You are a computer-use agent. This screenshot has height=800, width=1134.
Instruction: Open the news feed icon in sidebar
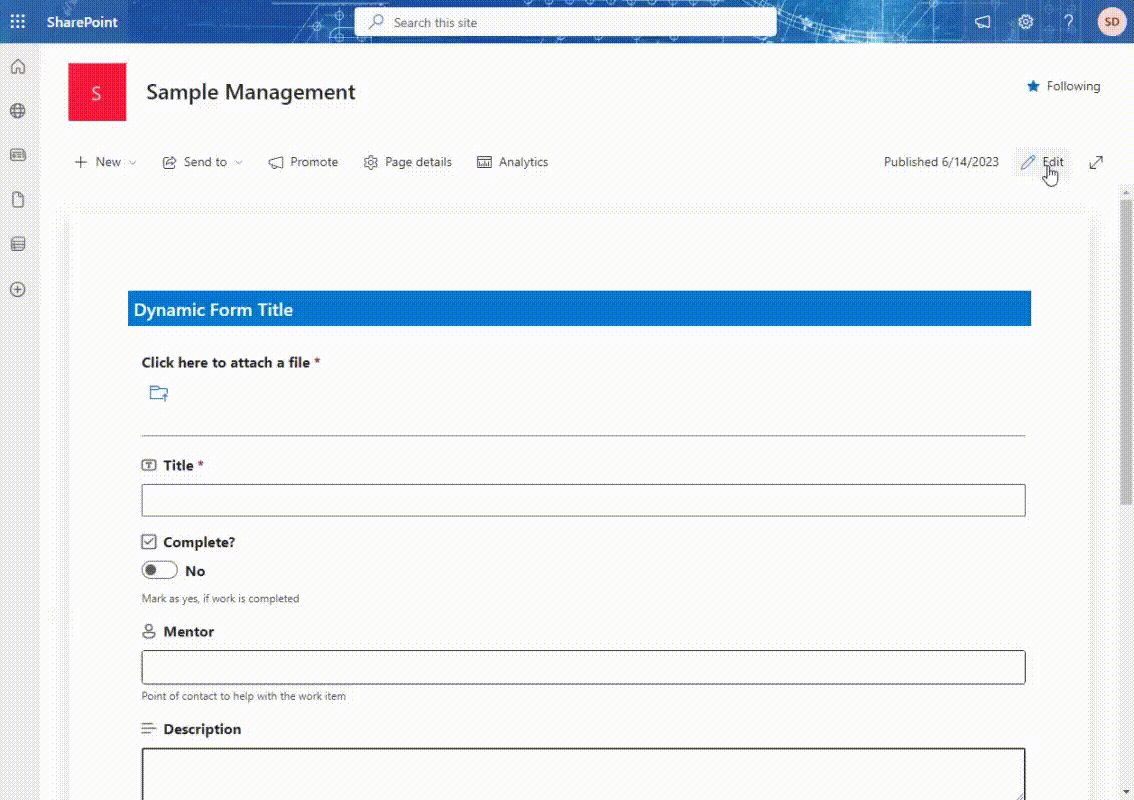pos(18,155)
